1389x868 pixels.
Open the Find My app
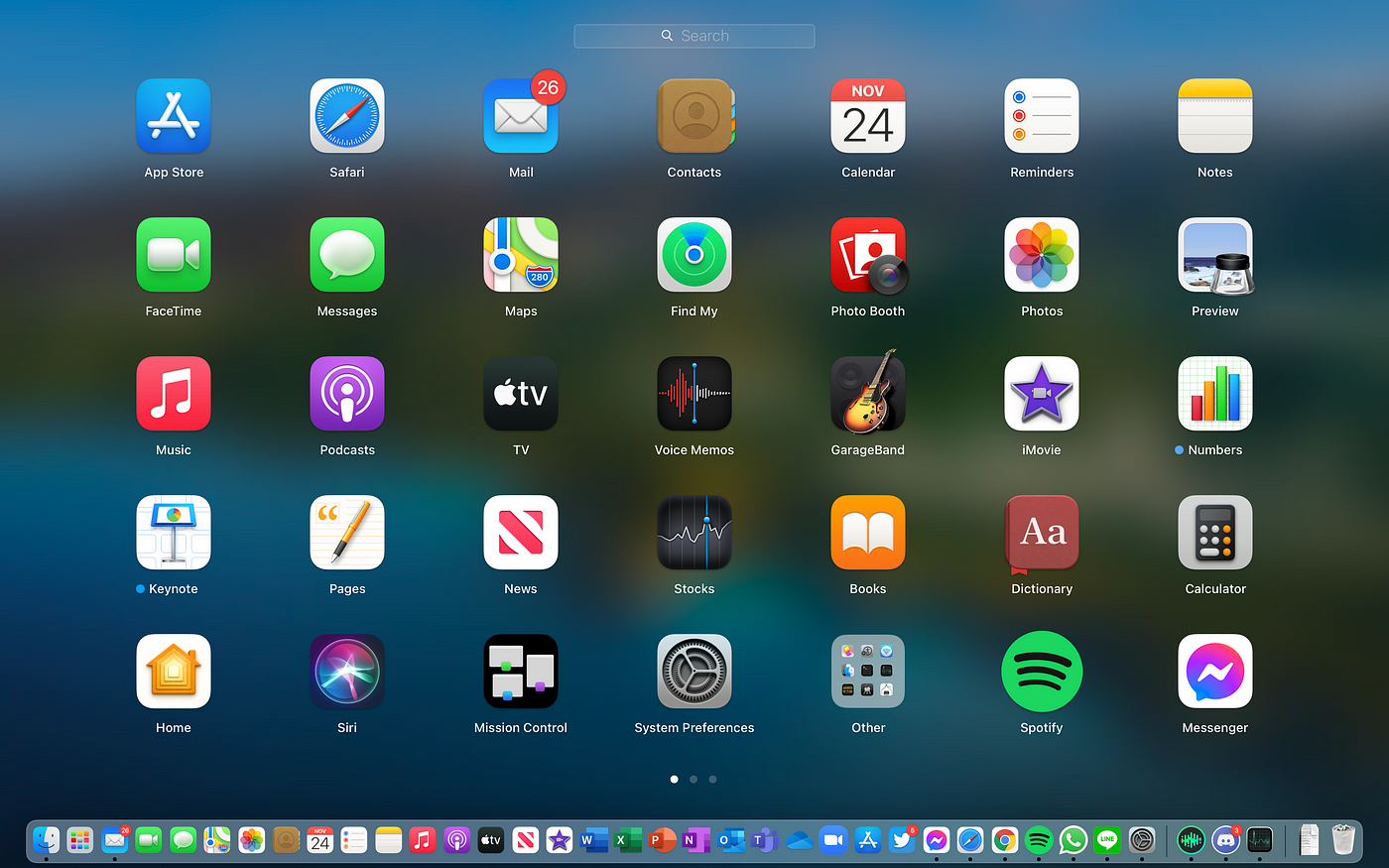[x=694, y=255]
